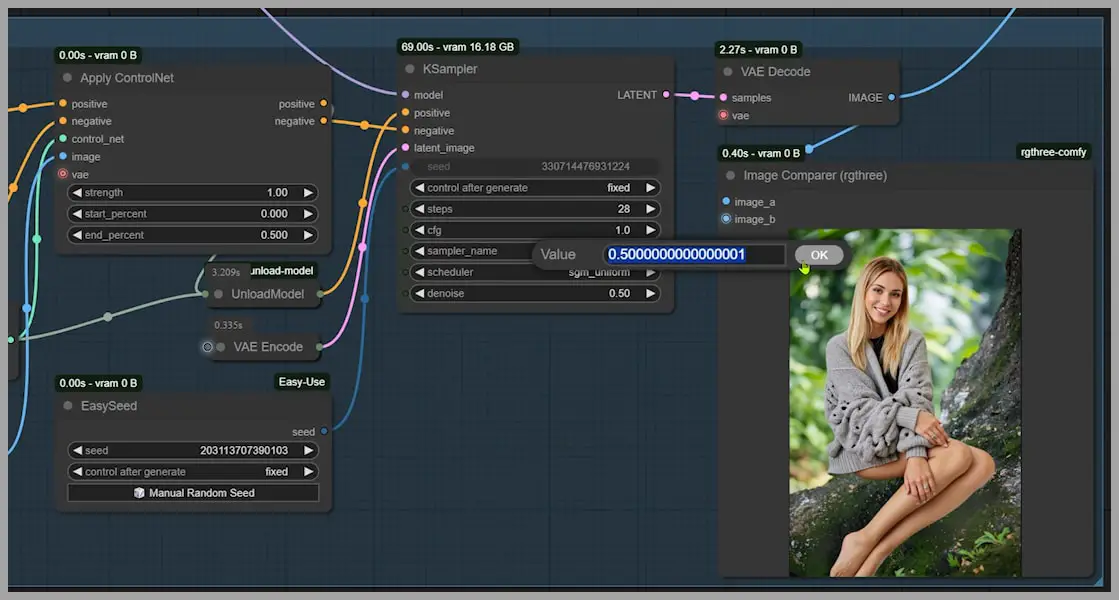The image size is (1119, 600).
Task: Decrease start_percent with the left arrow
Action: [x=77, y=214]
